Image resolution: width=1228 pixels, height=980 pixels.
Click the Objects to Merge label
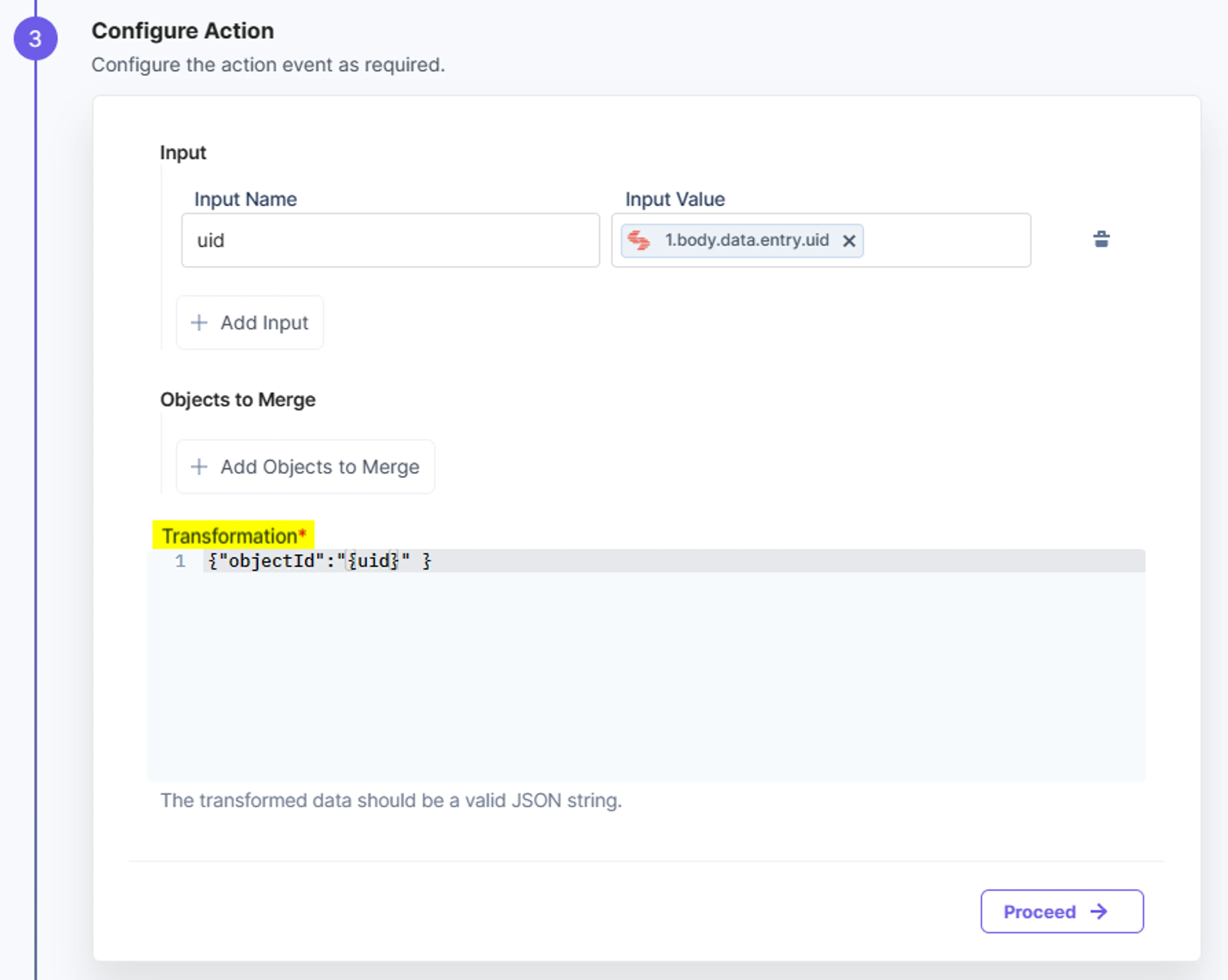(x=238, y=399)
